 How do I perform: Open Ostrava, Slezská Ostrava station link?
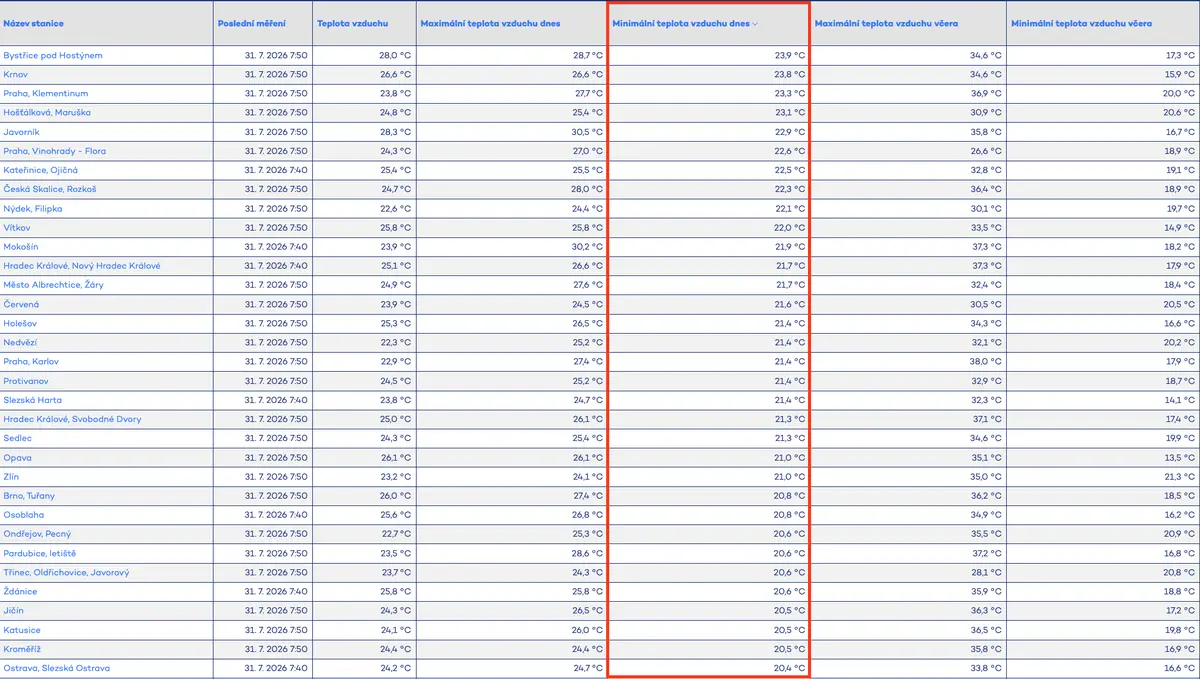(x=57, y=668)
